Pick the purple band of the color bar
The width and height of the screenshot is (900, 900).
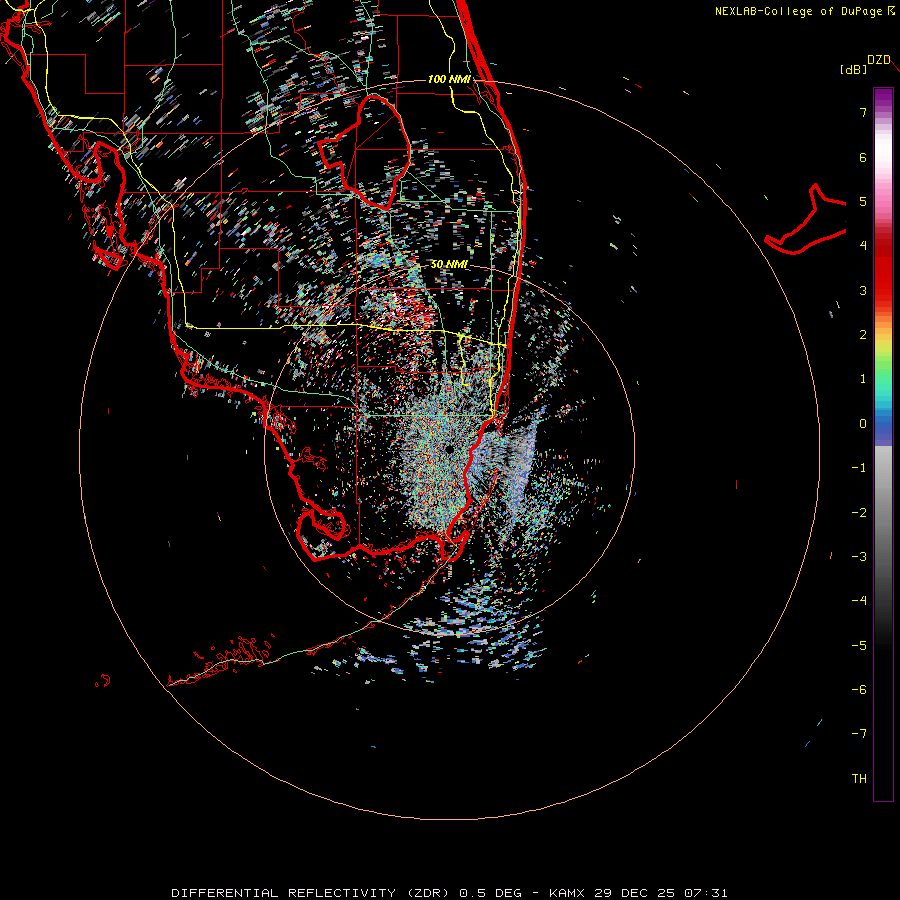tap(883, 99)
